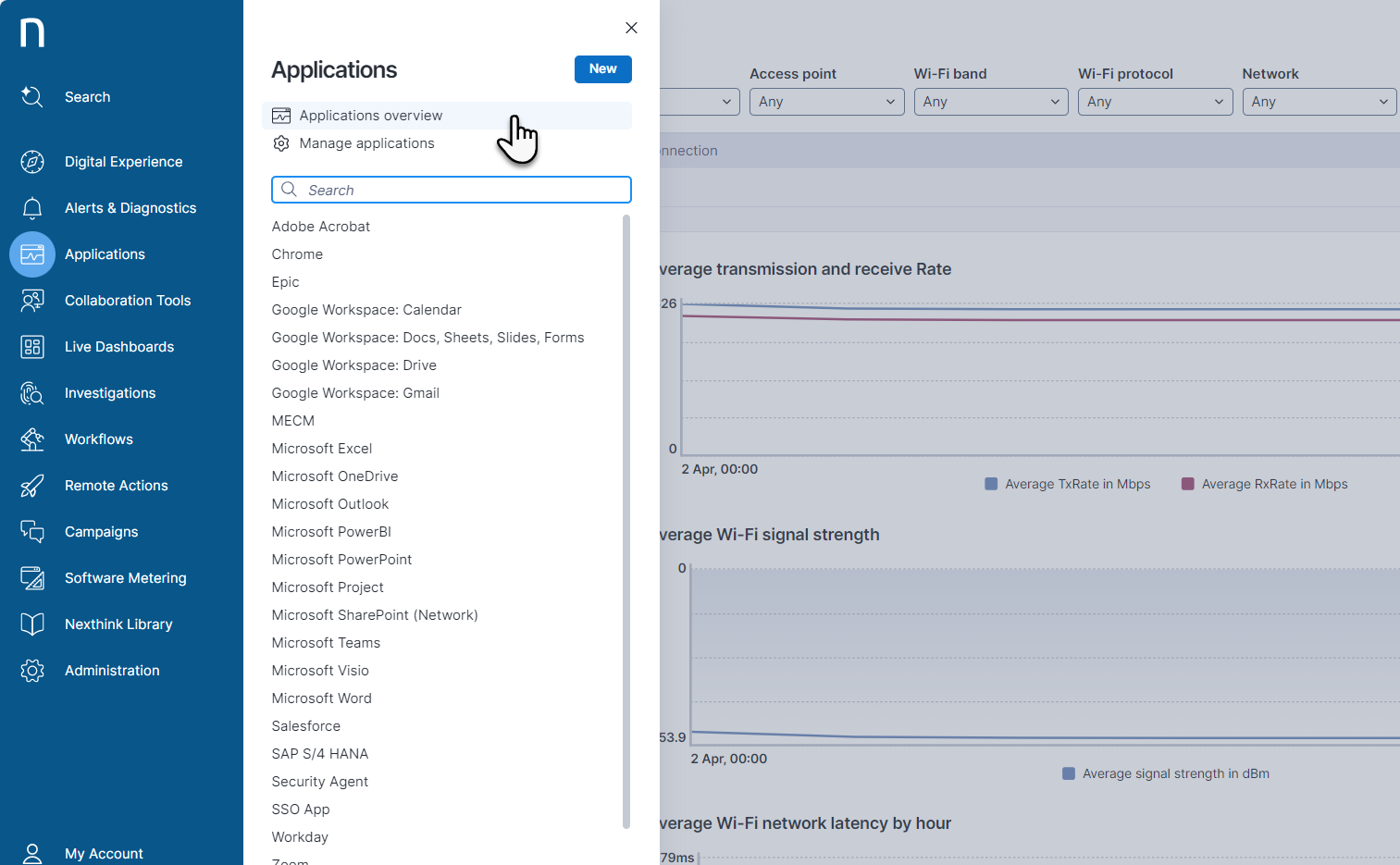Select Applications overview menu entry
Image resolution: width=1400 pixels, height=865 pixels.
pos(370,116)
